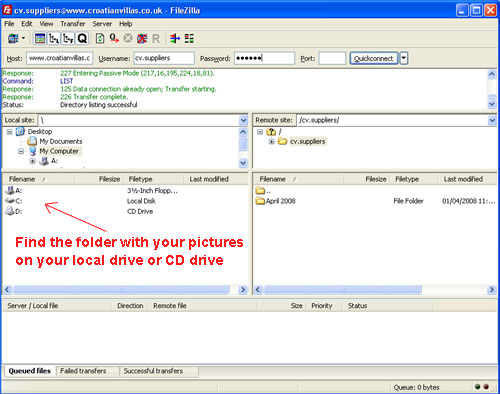This screenshot has height=394, width=500.
Task: Open the Site Manager icon
Action: (x=13, y=39)
